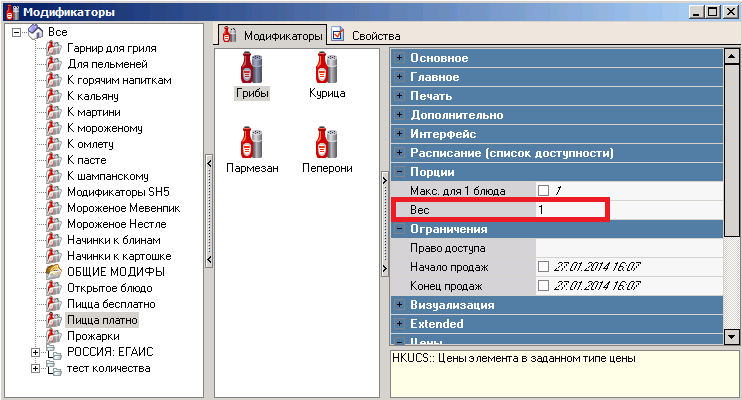Select the Все root node icon
Viewport: 742px width, 400px height.
coord(35,32)
